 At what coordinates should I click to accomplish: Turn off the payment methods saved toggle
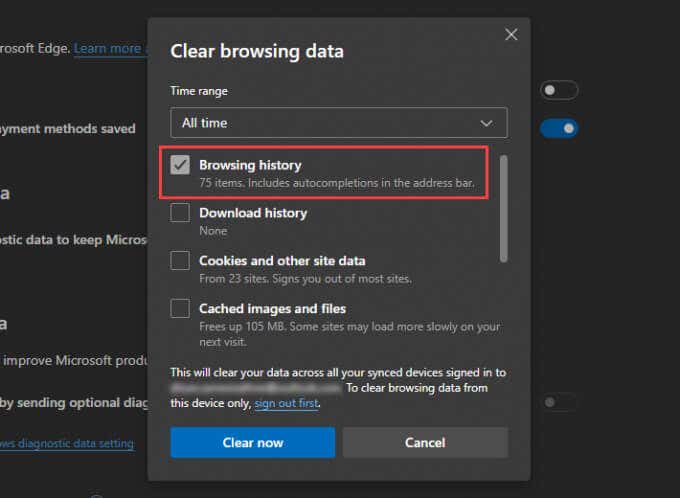559,128
